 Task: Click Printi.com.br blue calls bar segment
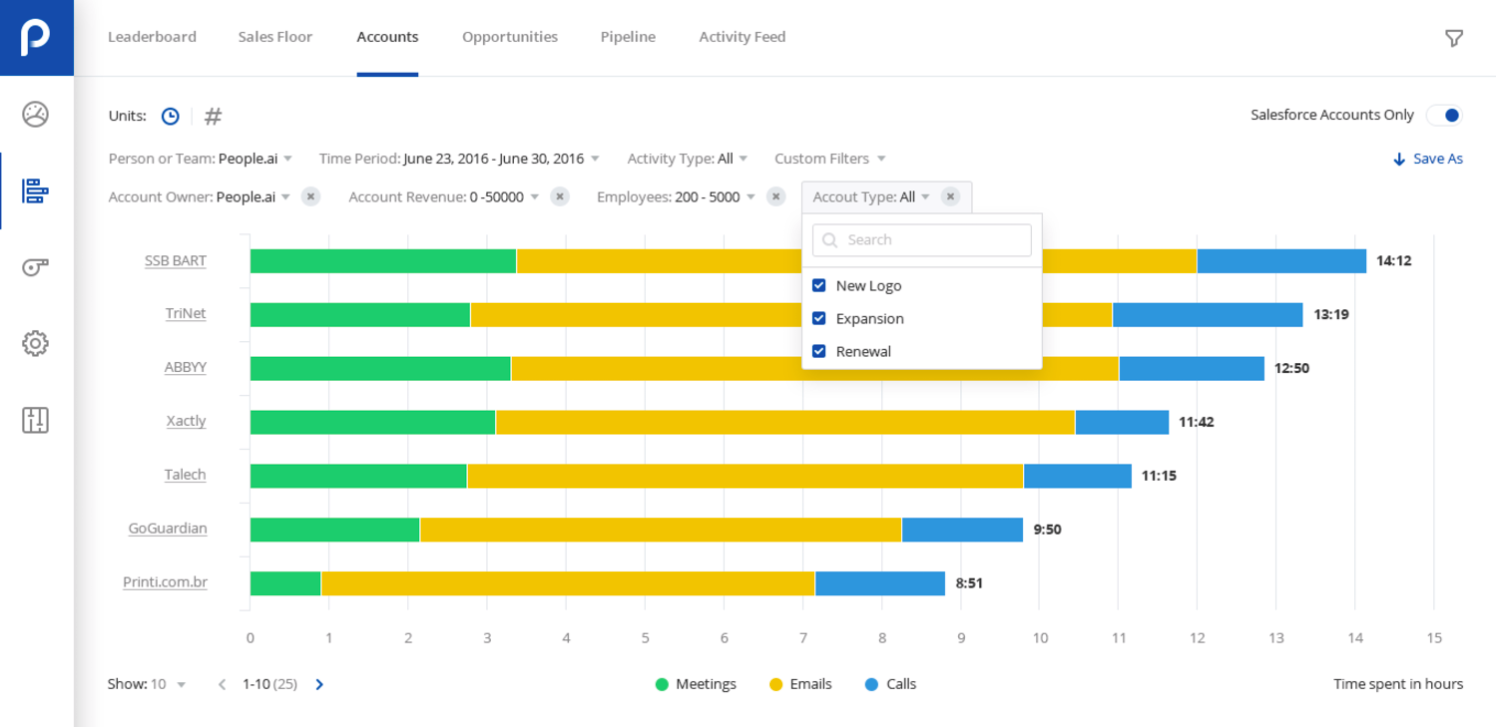(880, 583)
